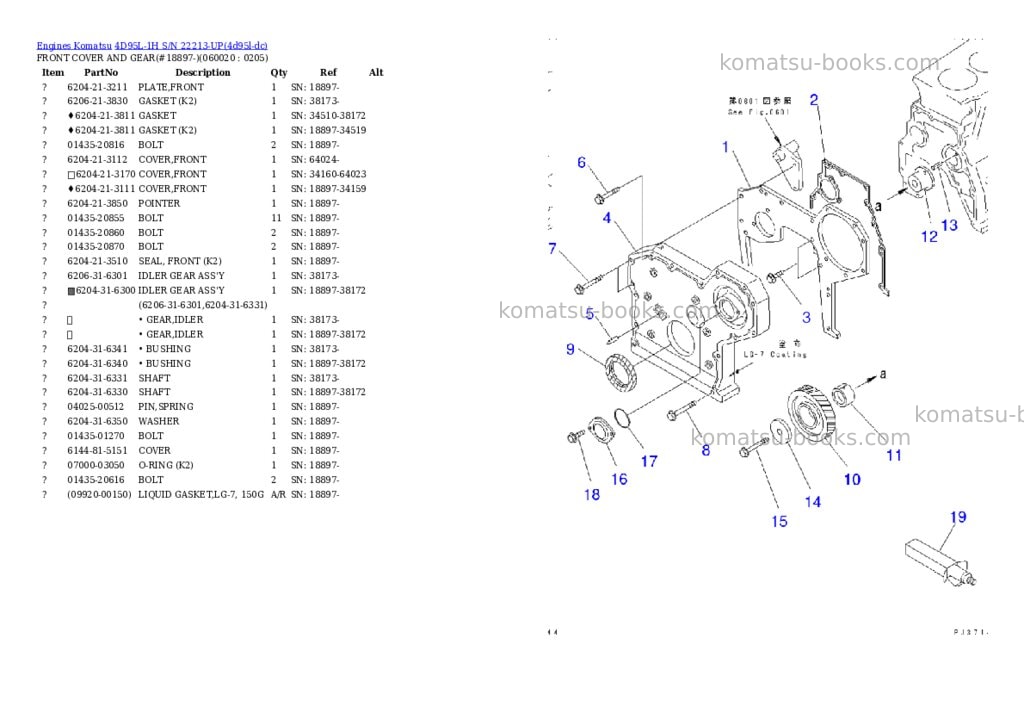The width and height of the screenshot is (1024, 725).
Task: Click diagram callout number 12
Action: 929,236
